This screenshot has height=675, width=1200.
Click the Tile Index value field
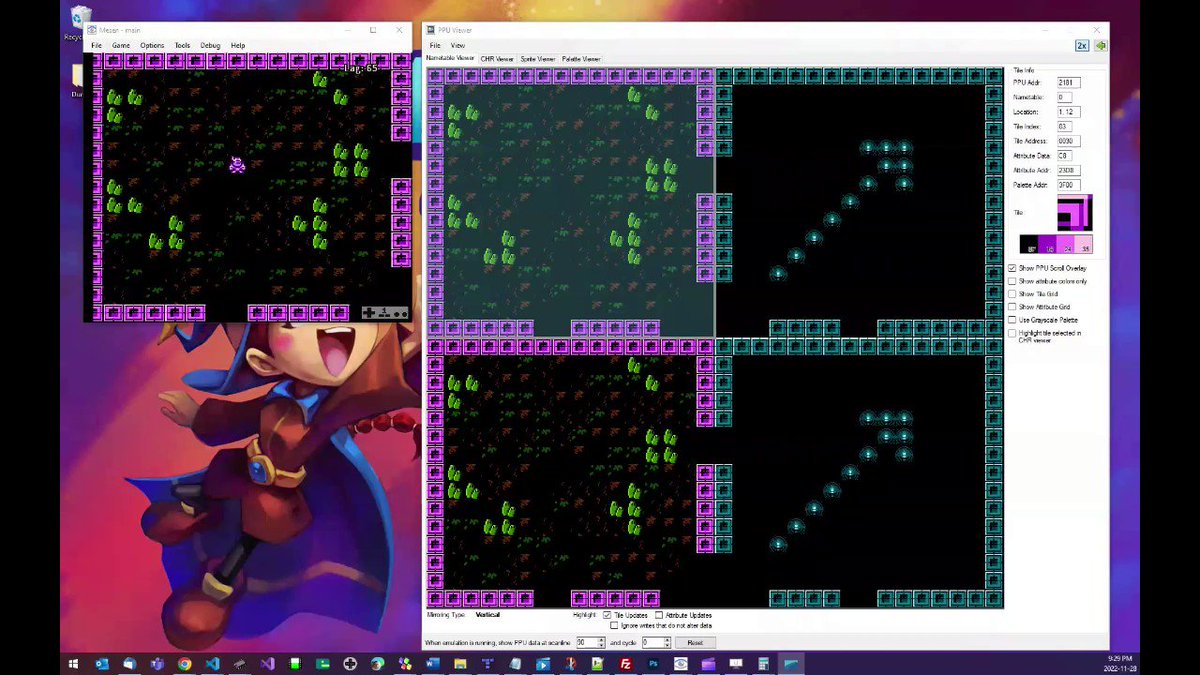[1064, 126]
